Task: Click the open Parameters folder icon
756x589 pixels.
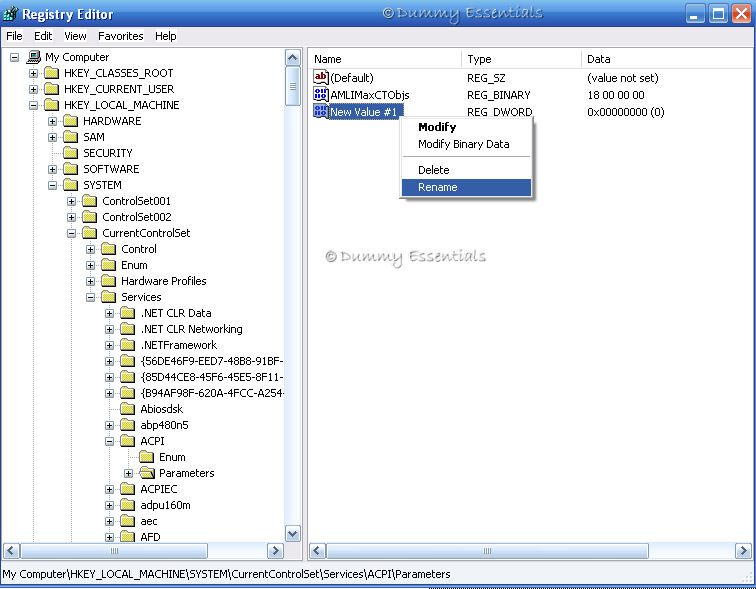Action: (x=147, y=473)
